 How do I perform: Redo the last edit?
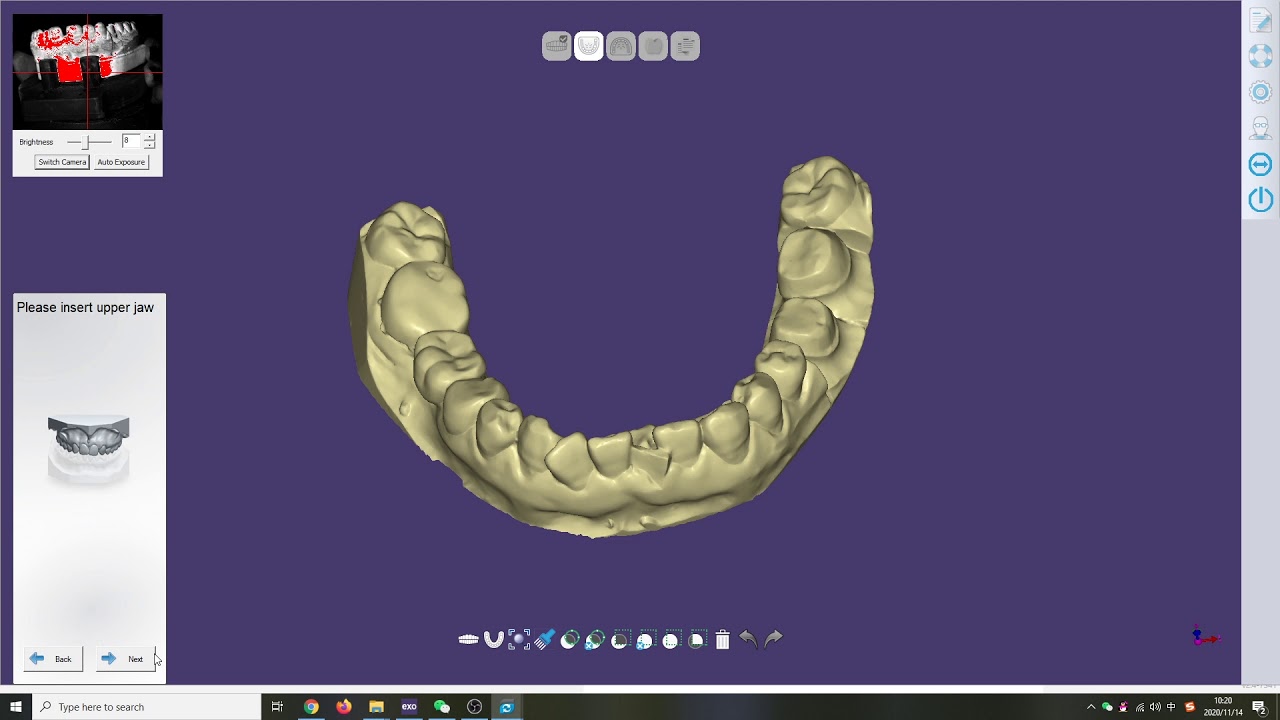pyautogui.click(x=773, y=639)
